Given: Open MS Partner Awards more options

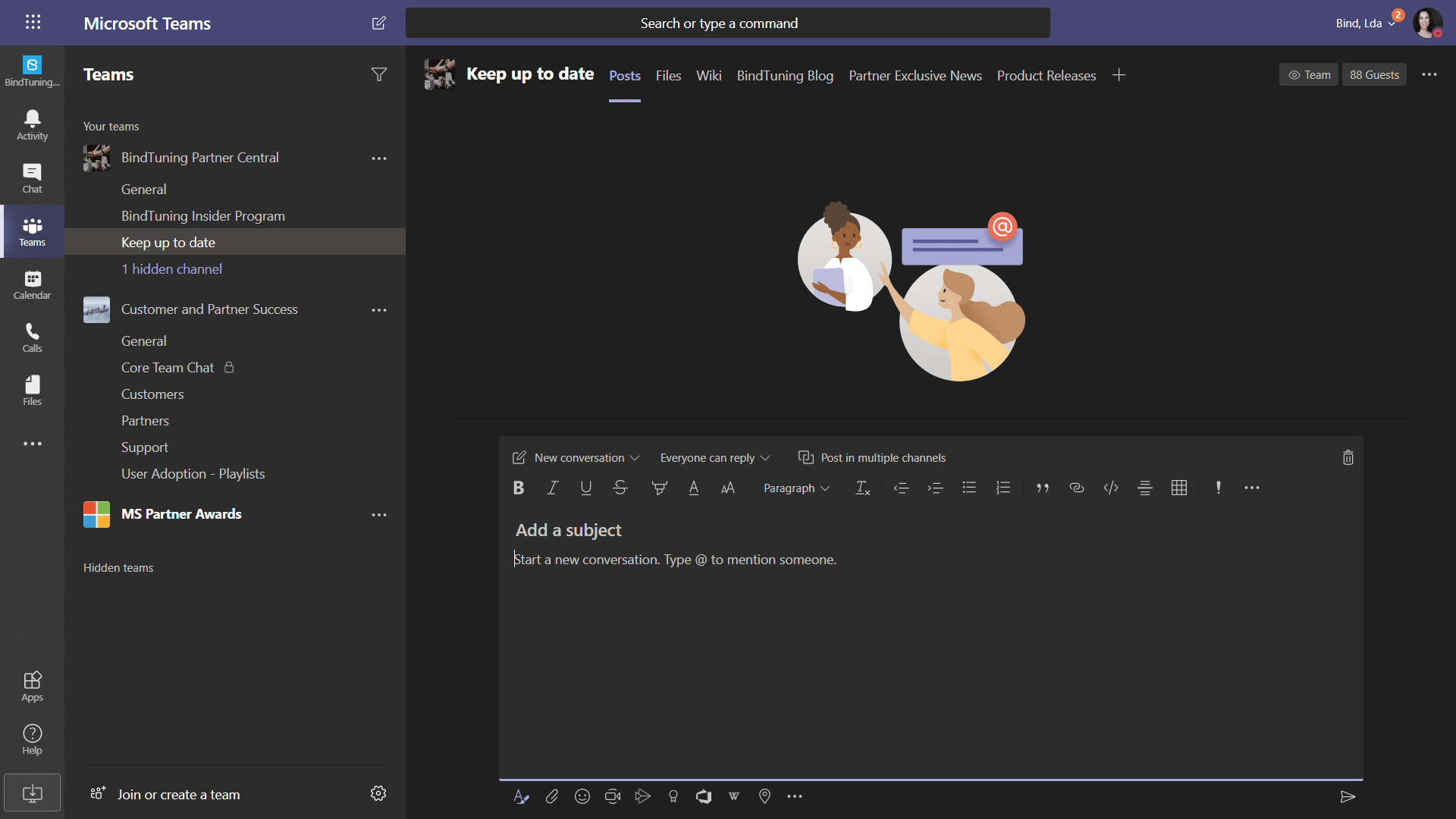Looking at the screenshot, I should coord(379,515).
